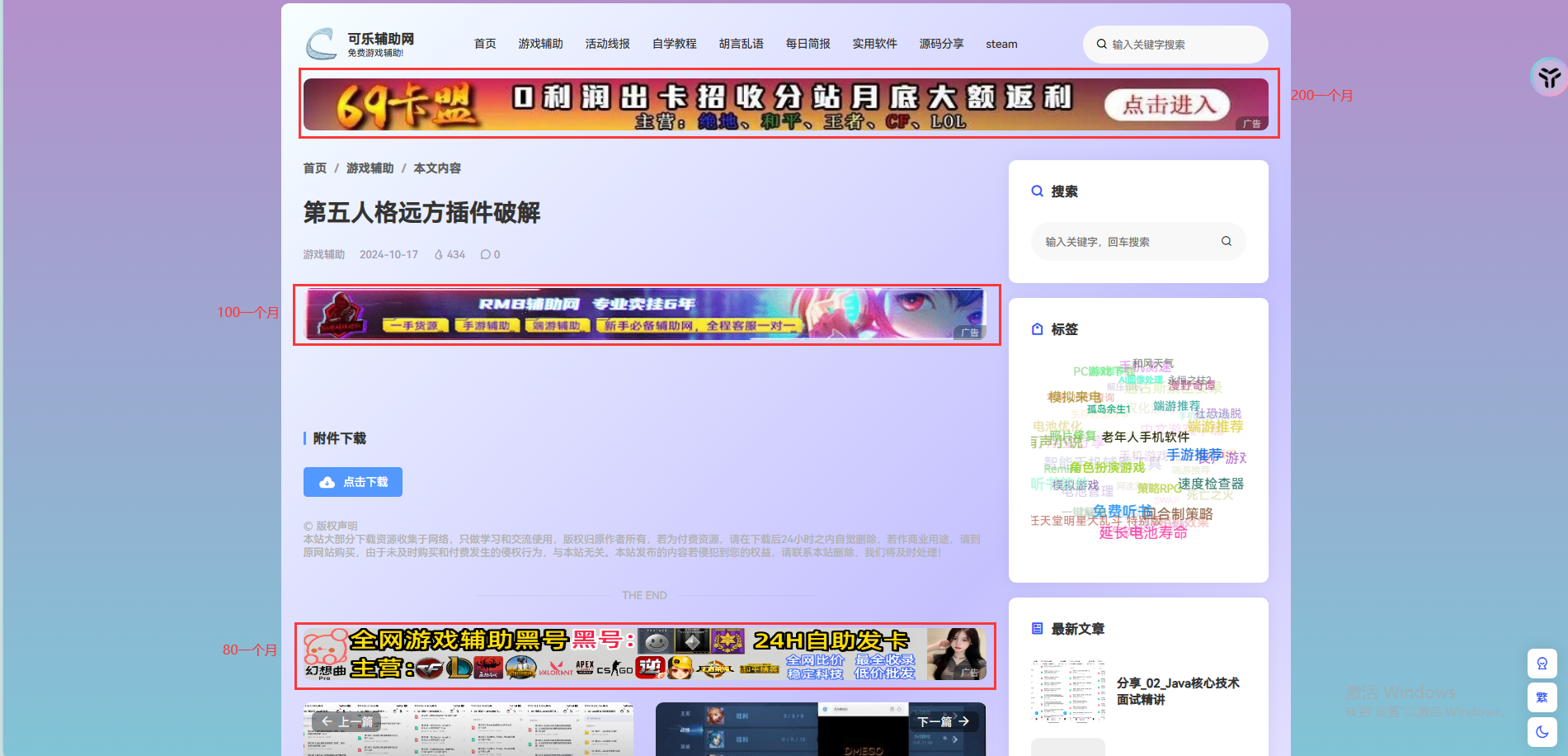Image resolution: width=1568 pixels, height=756 pixels.
Task: Click the 搜索 widget header icon
Action: click(1038, 191)
